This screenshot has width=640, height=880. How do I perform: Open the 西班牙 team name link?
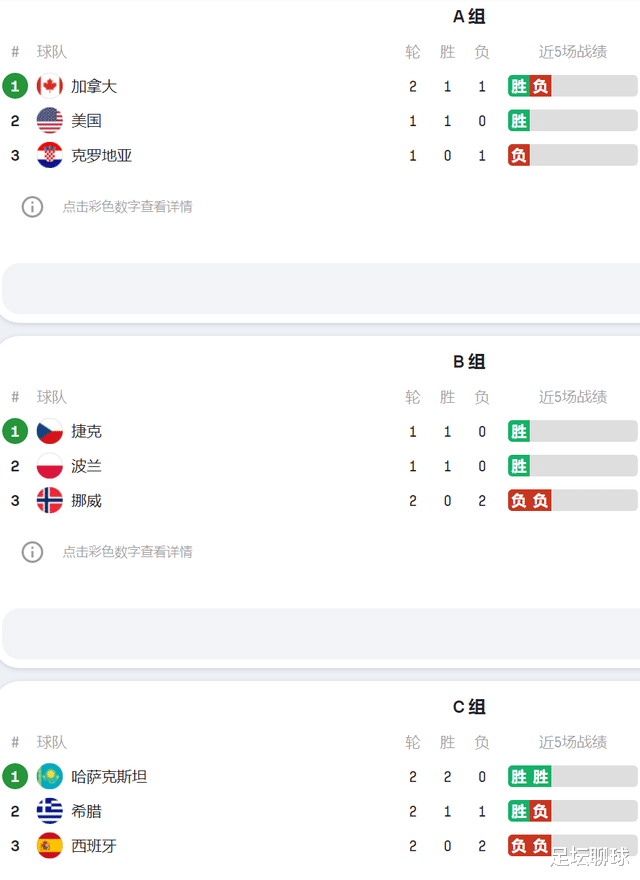pos(94,846)
